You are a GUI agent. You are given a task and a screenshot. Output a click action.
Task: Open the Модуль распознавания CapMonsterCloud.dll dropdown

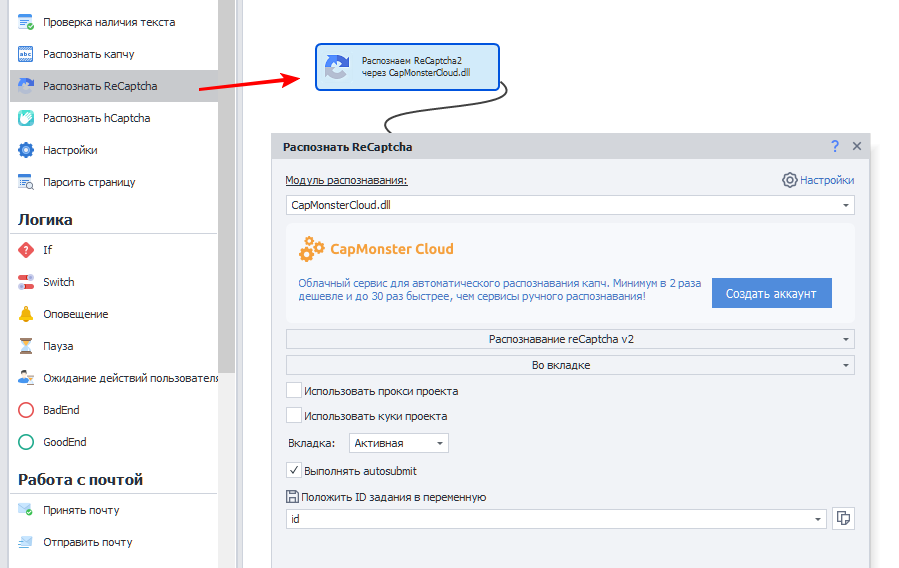click(570, 205)
